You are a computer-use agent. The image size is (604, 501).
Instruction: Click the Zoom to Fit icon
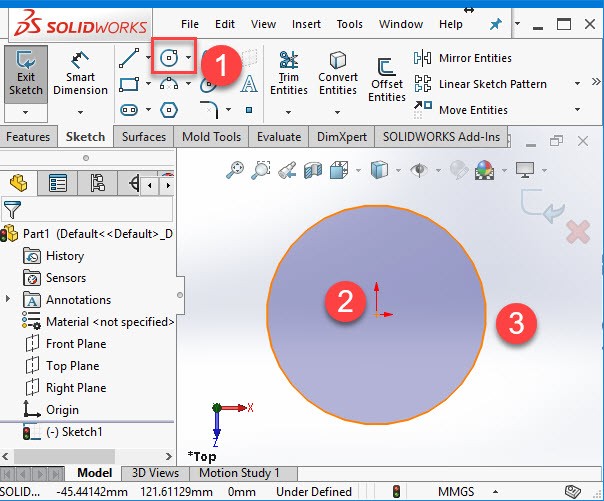point(235,170)
